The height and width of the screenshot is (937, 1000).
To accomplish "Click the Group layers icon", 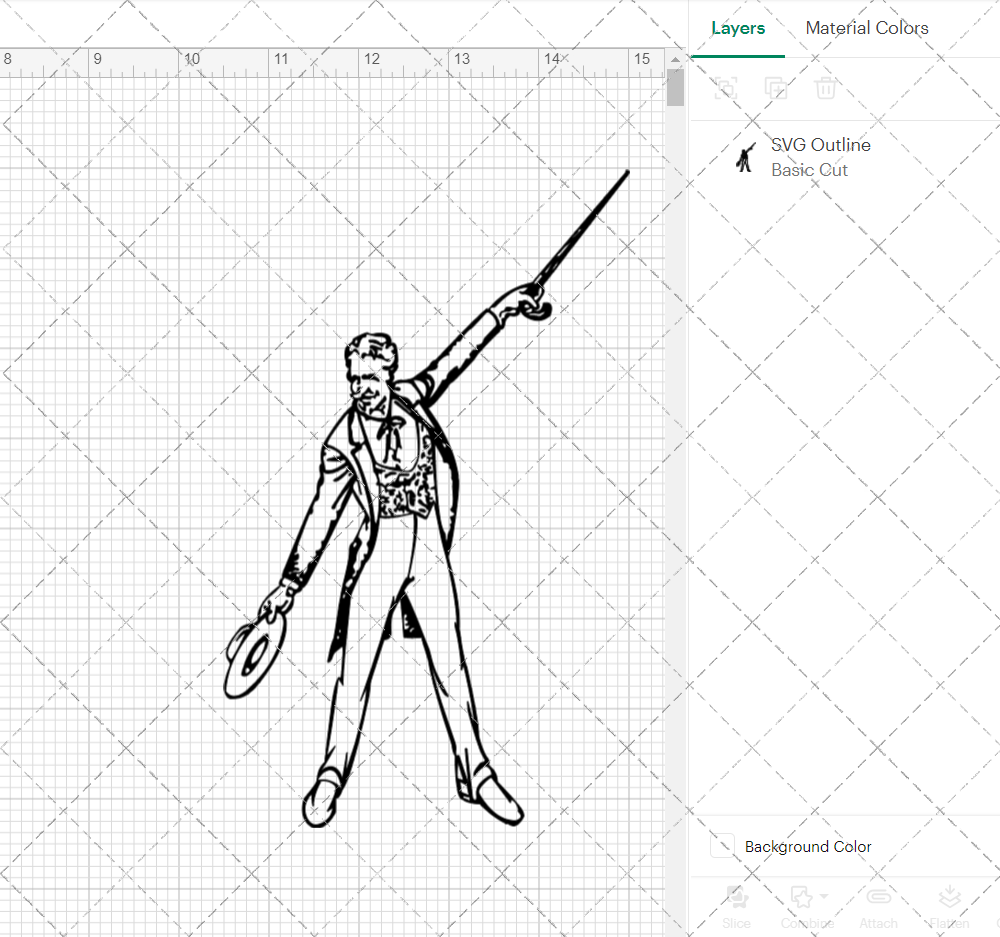I will (726, 88).
